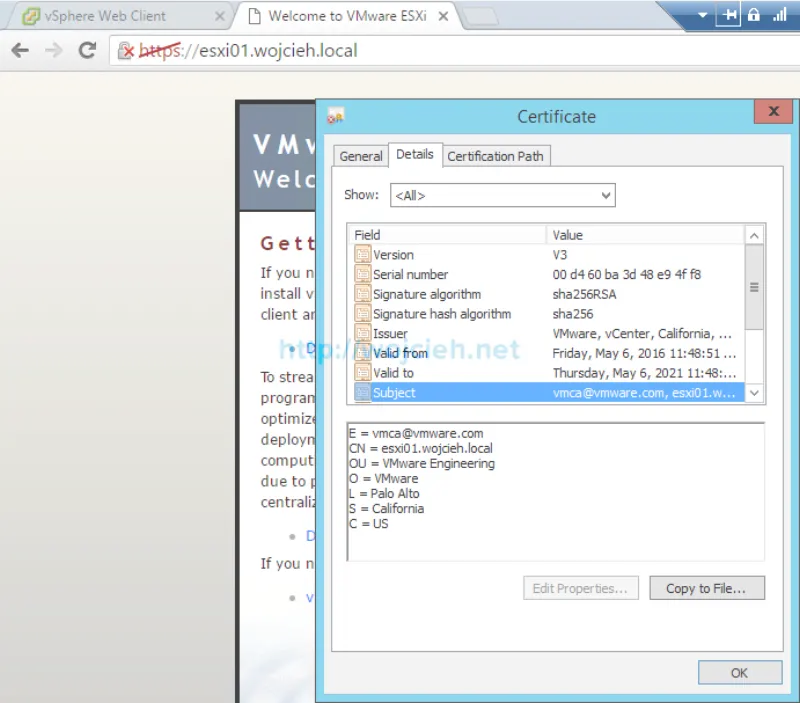800x703 pixels.
Task: Click the scroll-up arrow of the field list
Action: (x=755, y=234)
